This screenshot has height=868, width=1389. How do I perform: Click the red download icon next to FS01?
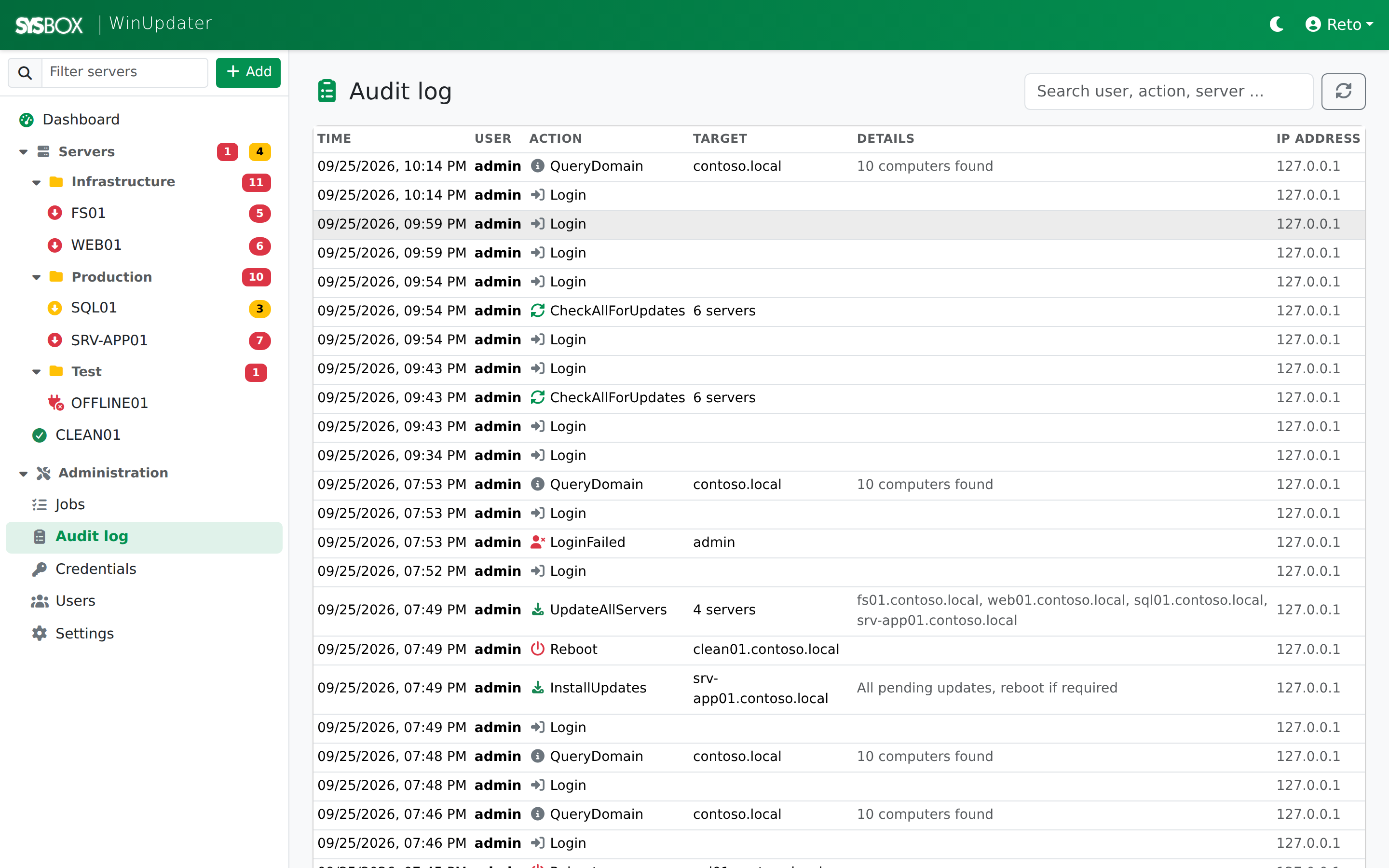point(54,213)
